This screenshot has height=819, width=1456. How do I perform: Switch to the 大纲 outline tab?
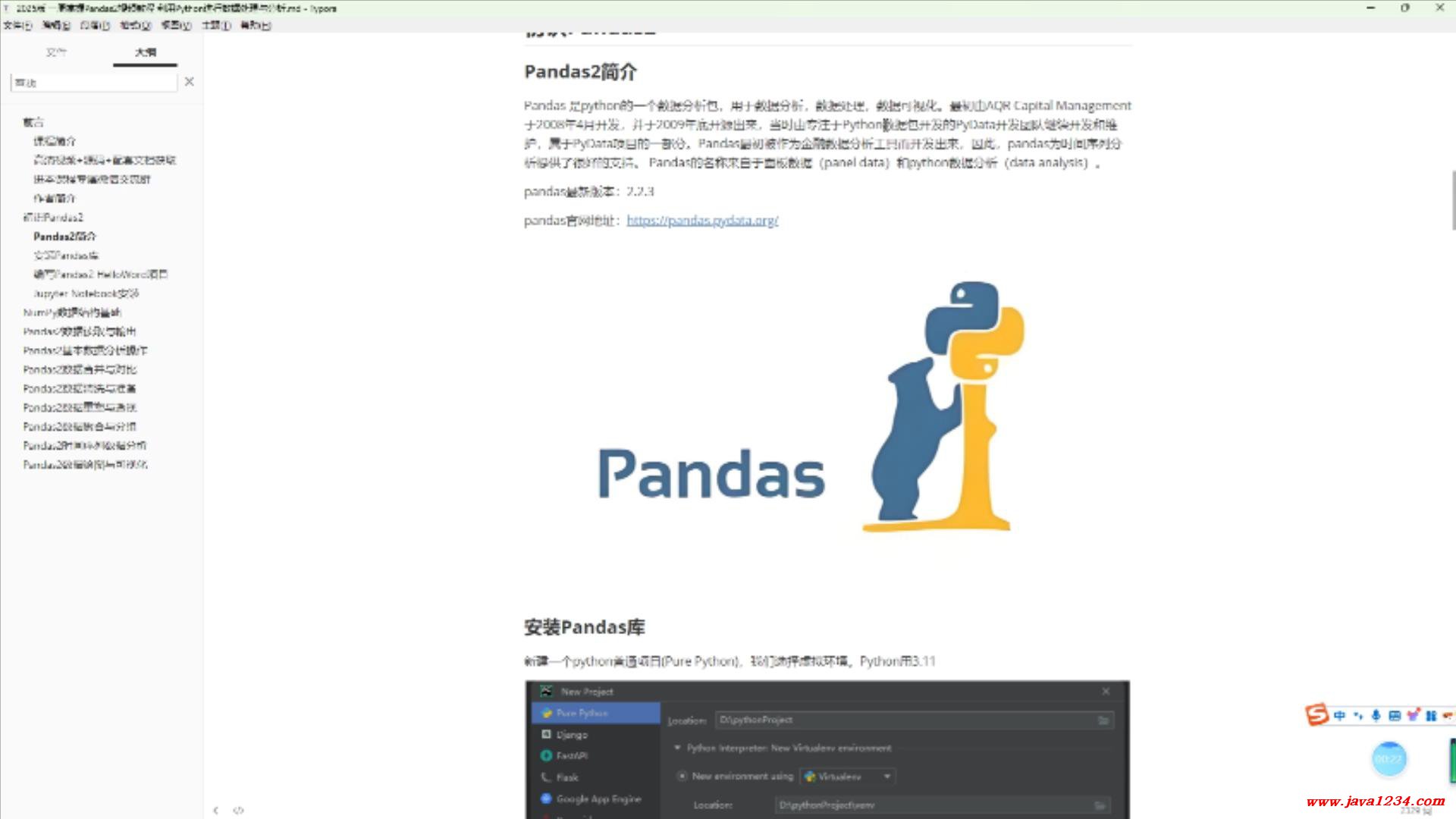146,52
